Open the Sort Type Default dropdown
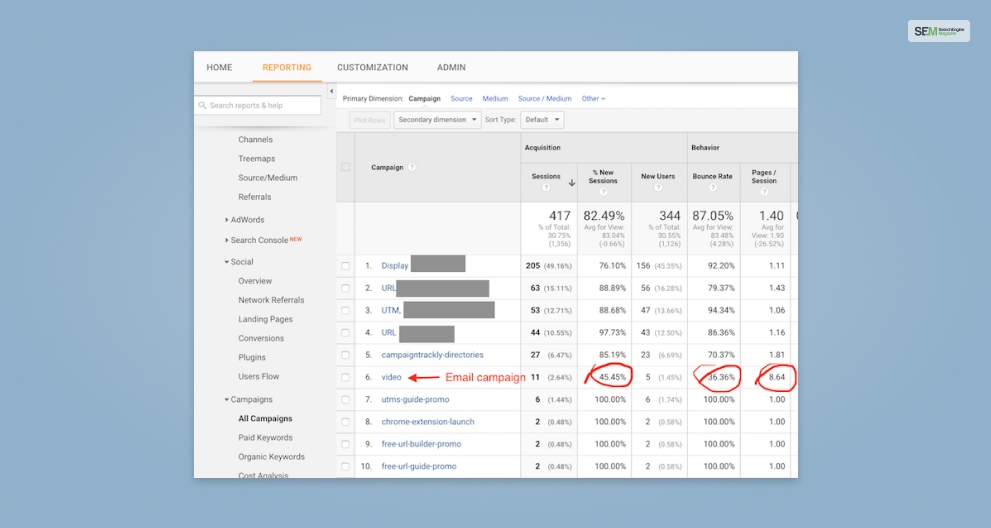 (542, 120)
